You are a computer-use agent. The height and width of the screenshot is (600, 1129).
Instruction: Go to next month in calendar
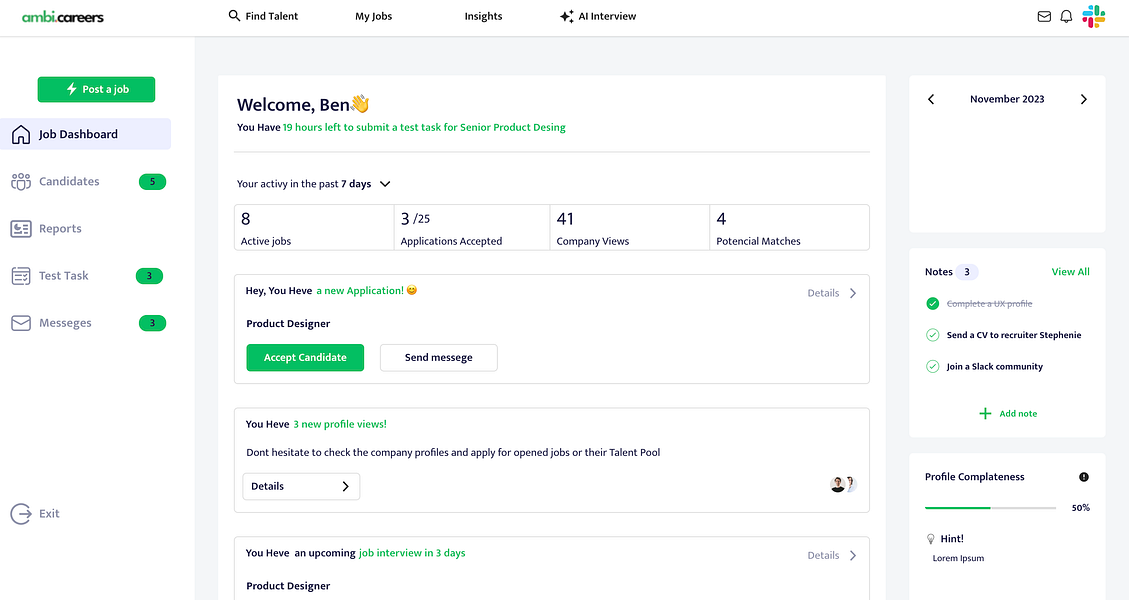pos(1083,99)
